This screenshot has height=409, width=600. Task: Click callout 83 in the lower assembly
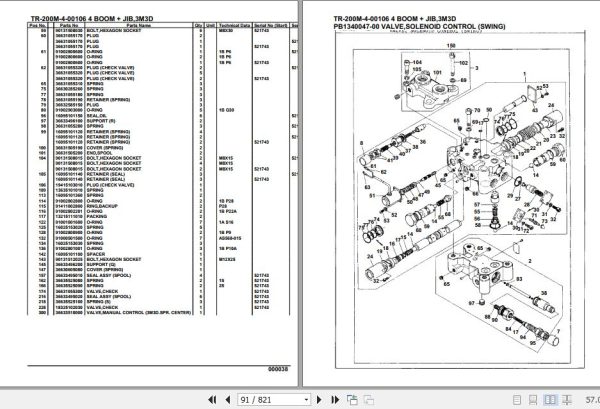point(519,279)
